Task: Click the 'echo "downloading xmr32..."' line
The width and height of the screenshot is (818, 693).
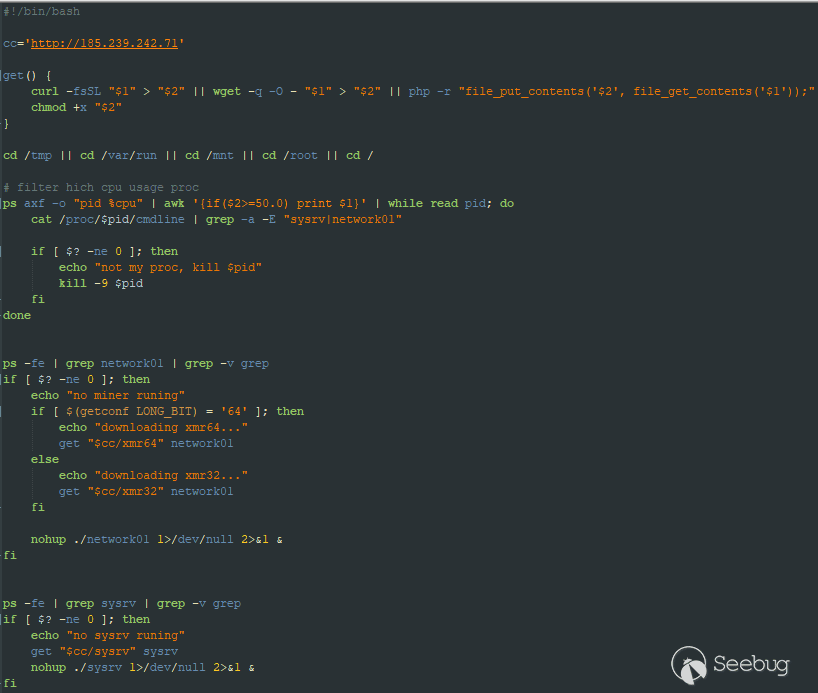Action: [153, 475]
